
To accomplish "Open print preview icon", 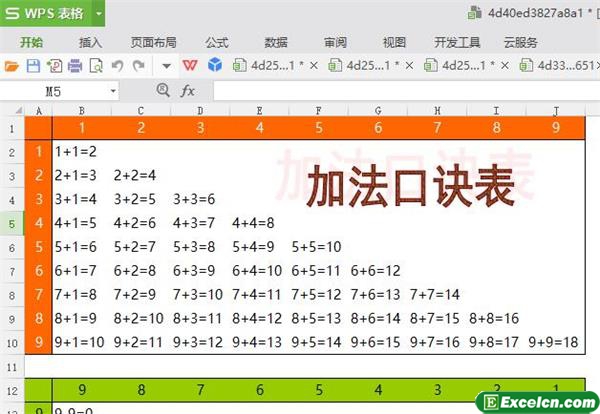I will click(x=96, y=66).
